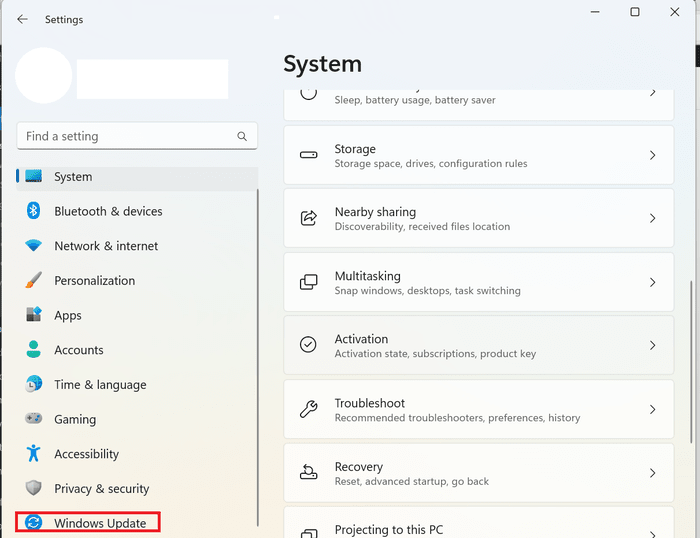Click the Recovery icon
This screenshot has width=700, height=538.
pyautogui.click(x=308, y=472)
